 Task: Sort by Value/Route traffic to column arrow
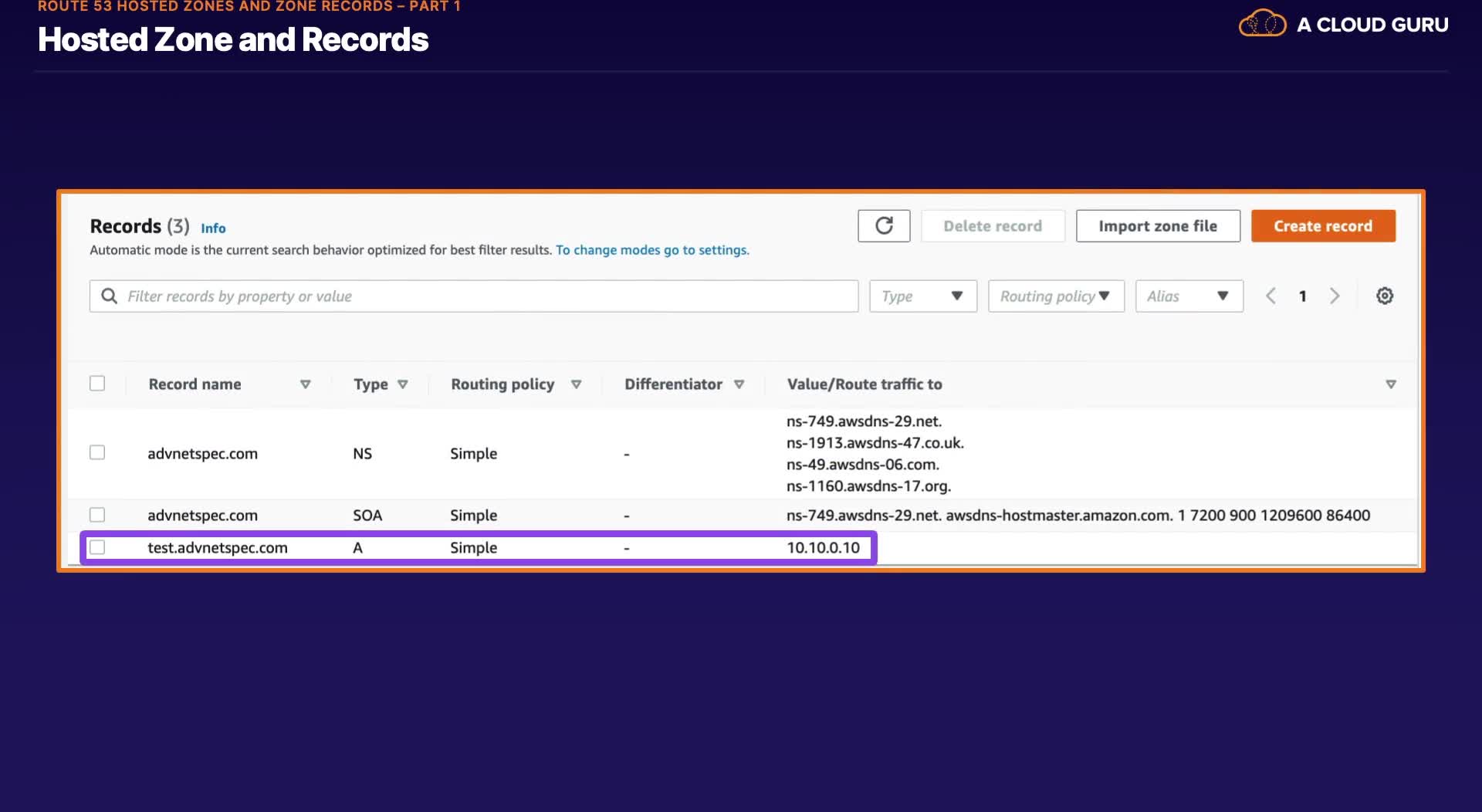coord(1391,384)
